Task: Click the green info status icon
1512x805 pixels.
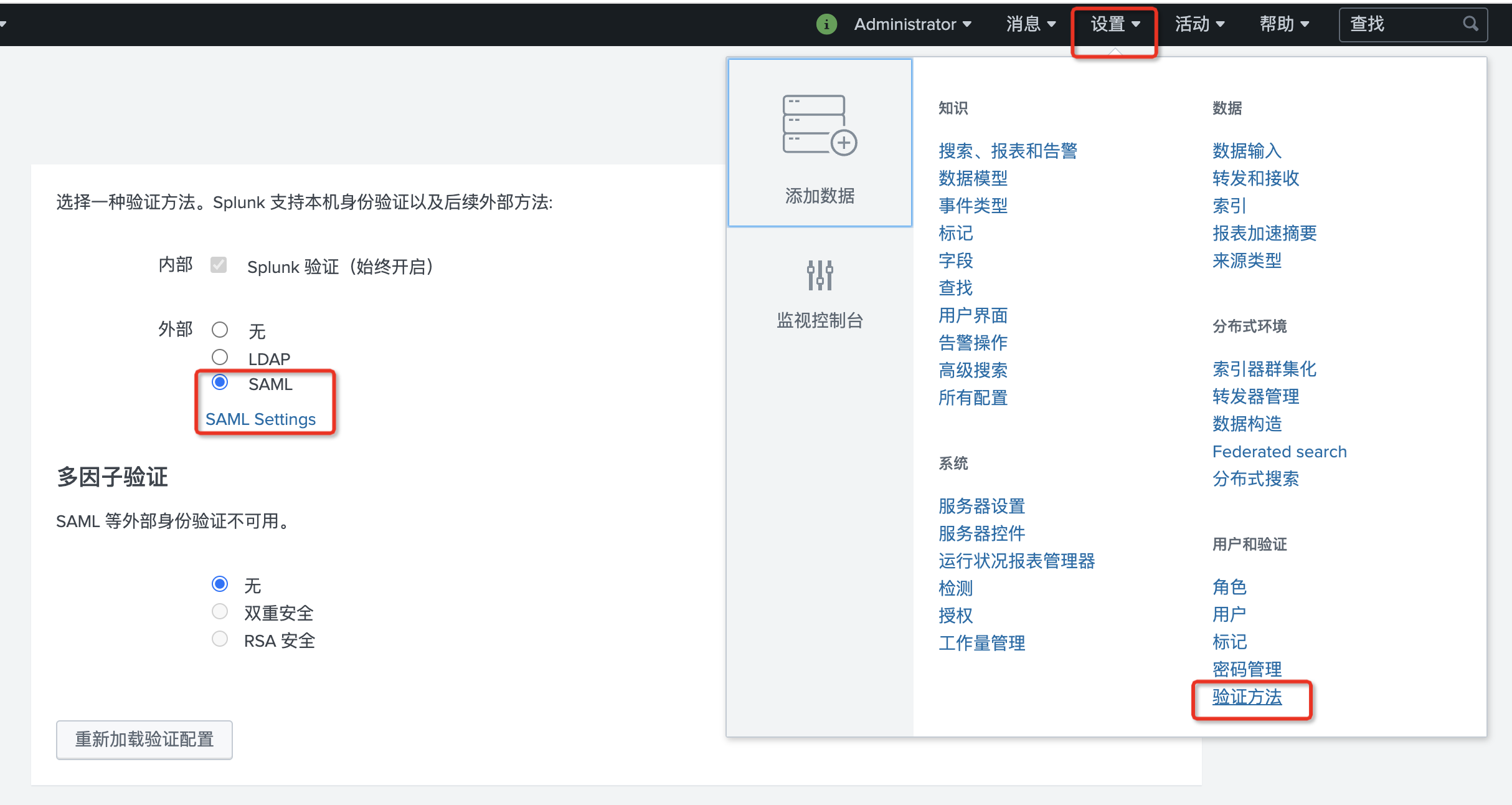Action: pyautogui.click(x=826, y=24)
